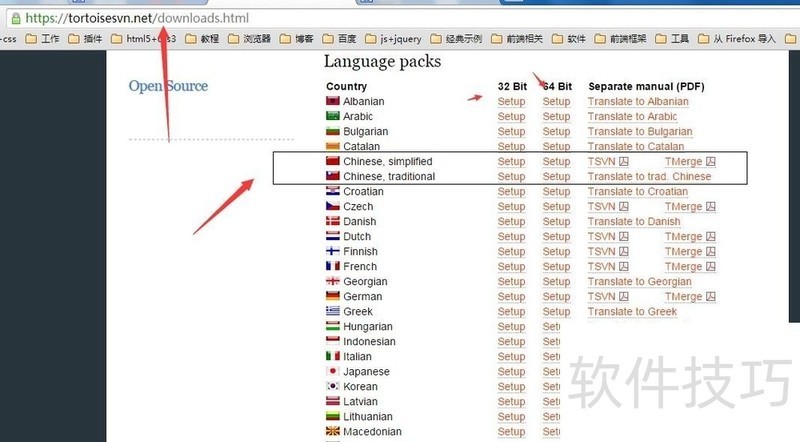800x442 pixels.
Task: Open TSVN PDF manual for Czech
Action: [608, 207]
